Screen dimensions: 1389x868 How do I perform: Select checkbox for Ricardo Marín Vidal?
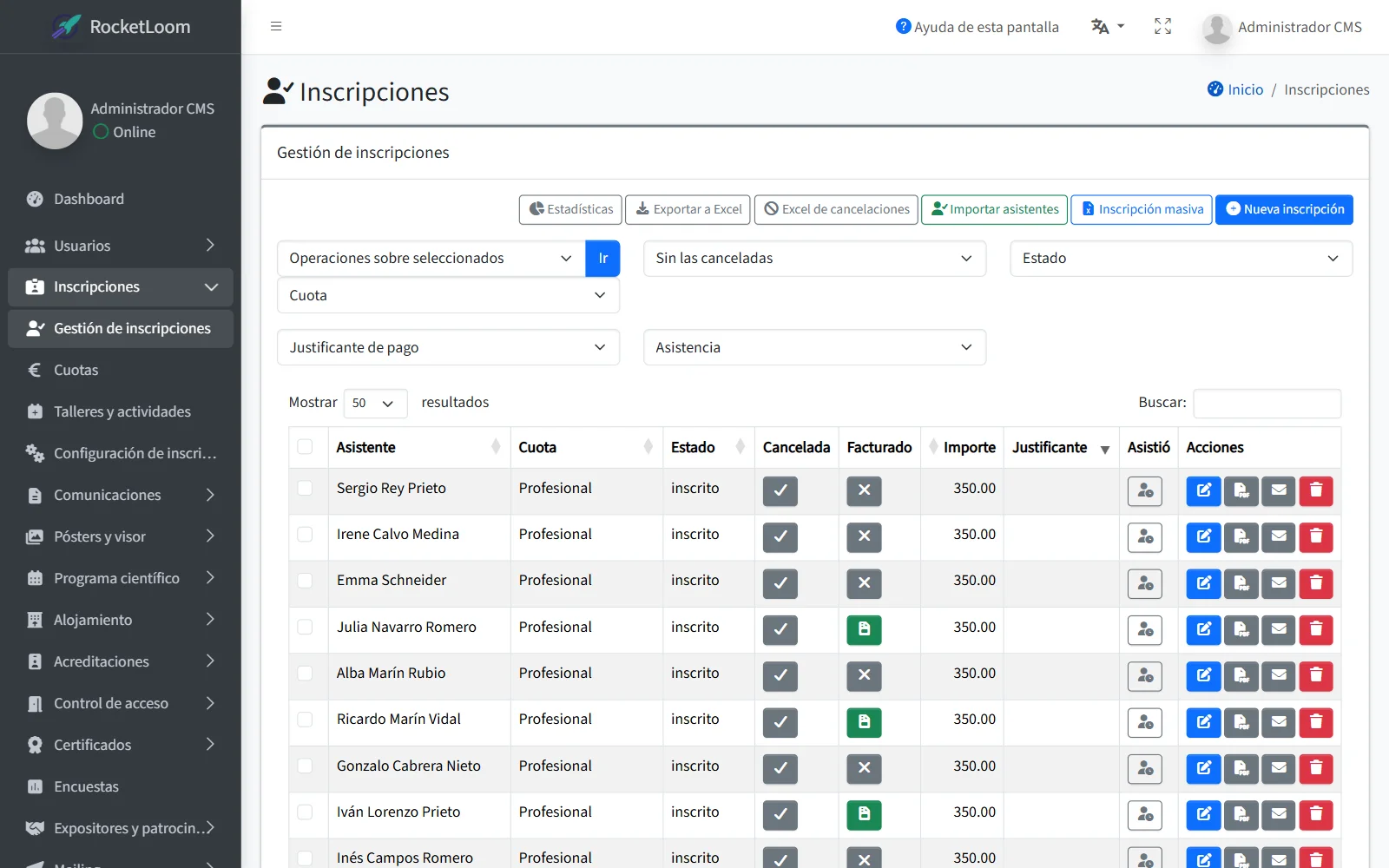(x=305, y=719)
